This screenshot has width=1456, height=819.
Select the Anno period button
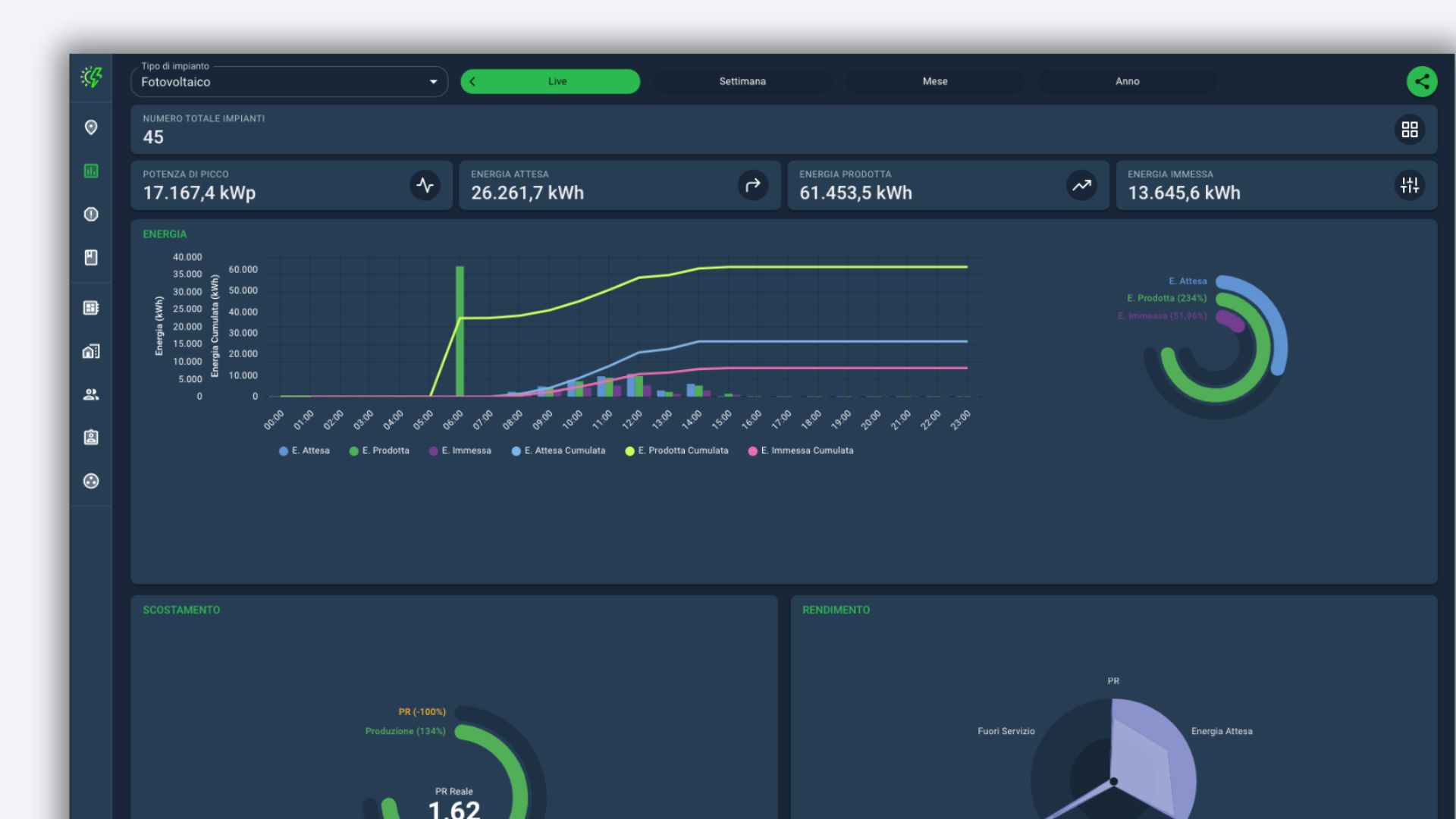(1127, 81)
